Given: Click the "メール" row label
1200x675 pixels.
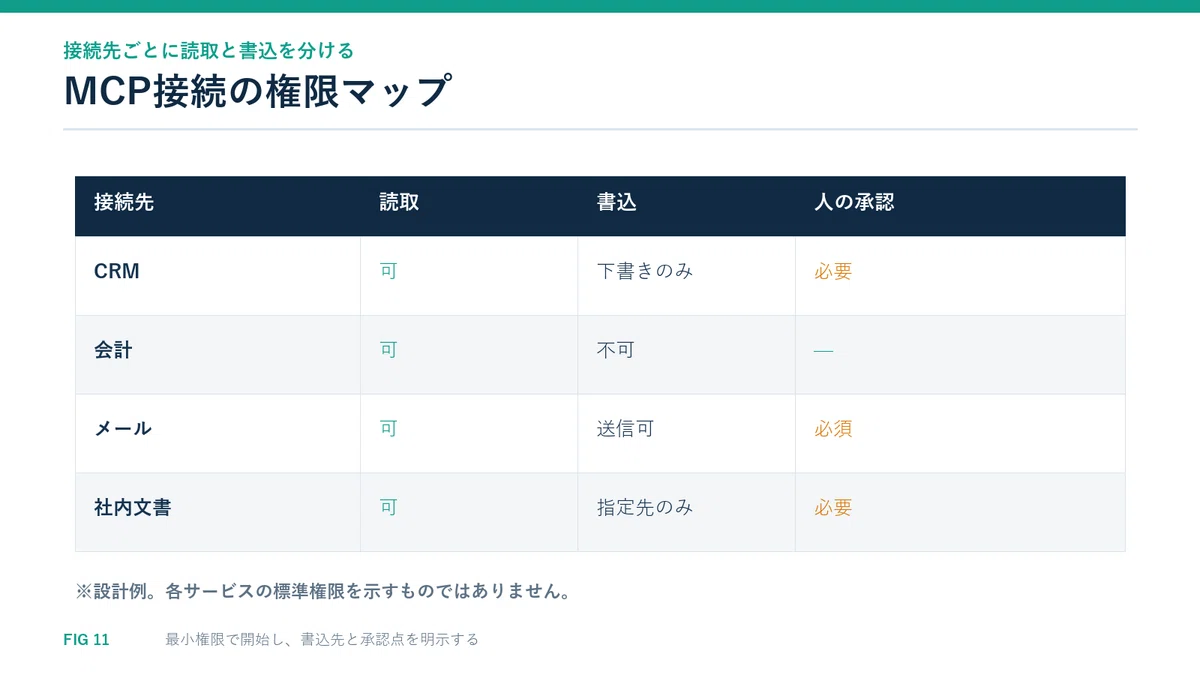Looking at the screenshot, I should click(x=123, y=429).
